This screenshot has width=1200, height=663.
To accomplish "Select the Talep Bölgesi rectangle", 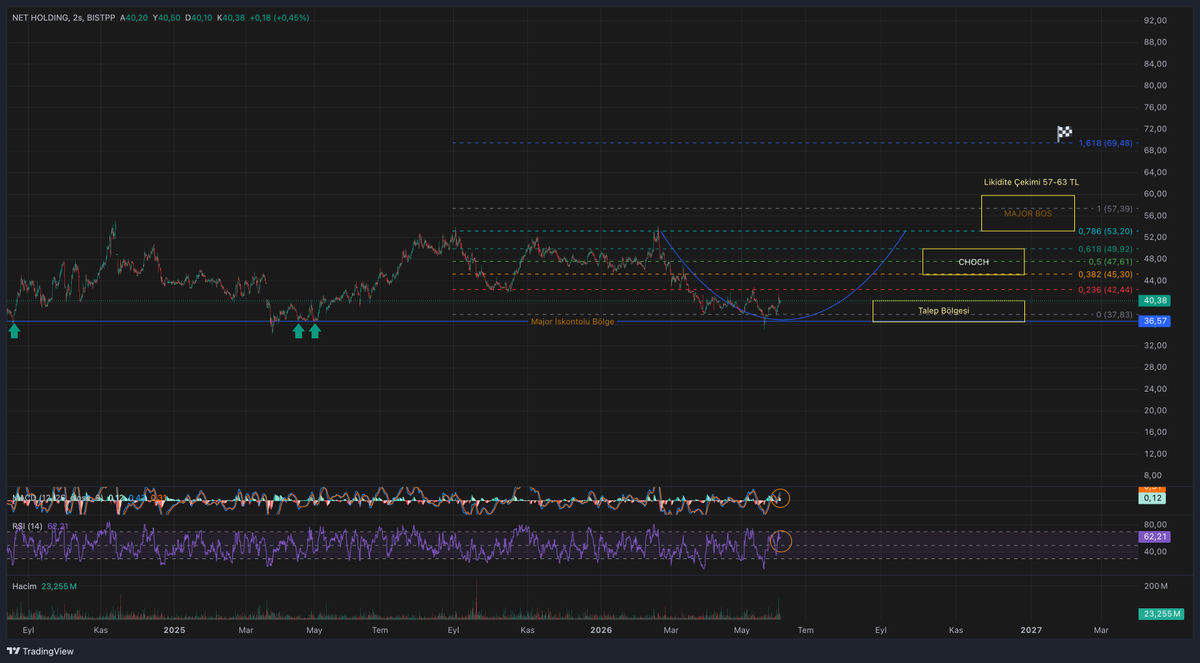I will (948, 311).
